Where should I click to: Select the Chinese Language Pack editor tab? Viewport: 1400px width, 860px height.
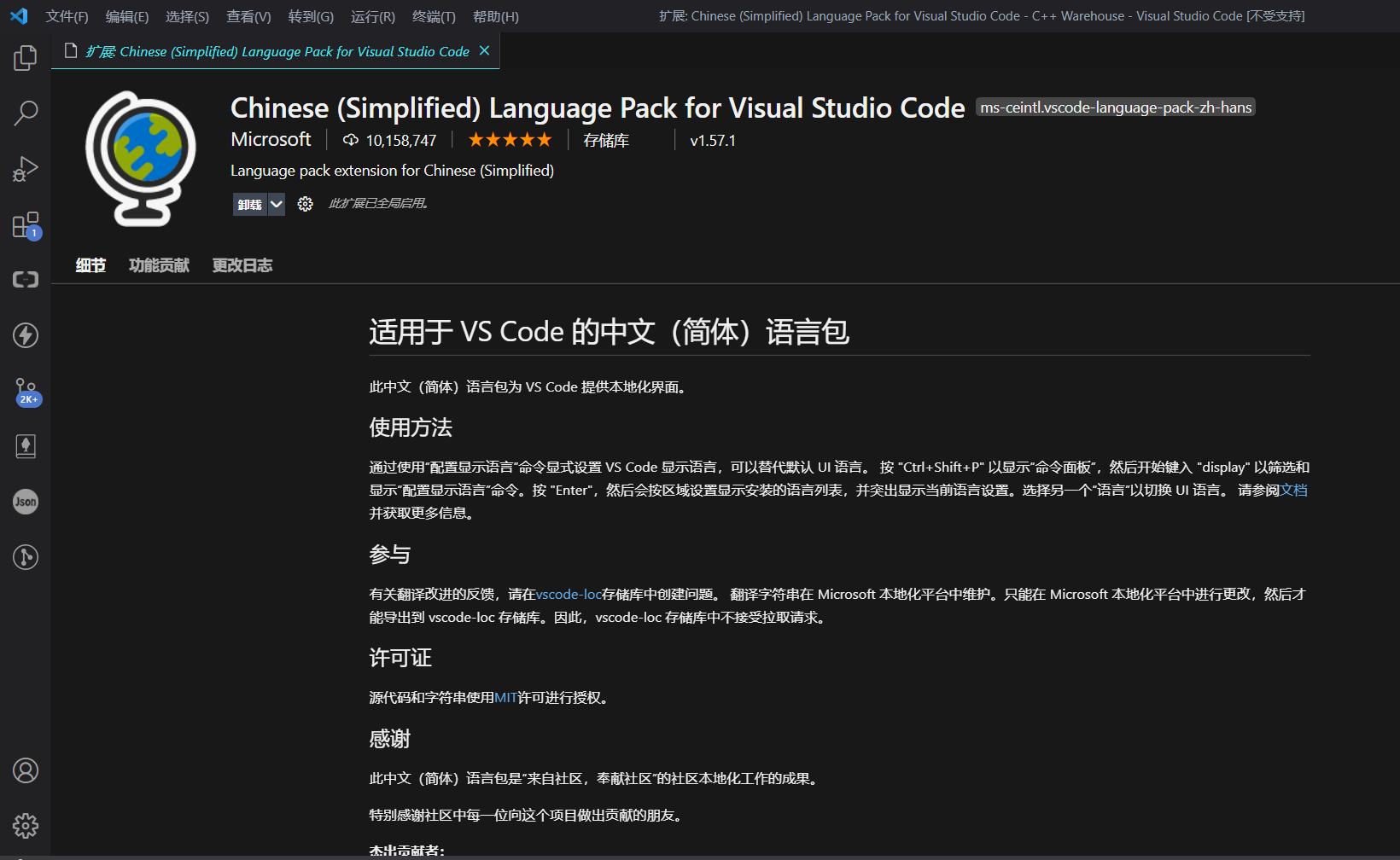pyautogui.click(x=275, y=51)
